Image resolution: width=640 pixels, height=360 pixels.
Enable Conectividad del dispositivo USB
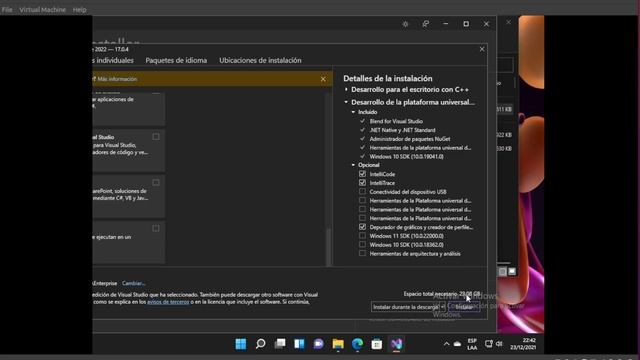click(x=362, y=191)
